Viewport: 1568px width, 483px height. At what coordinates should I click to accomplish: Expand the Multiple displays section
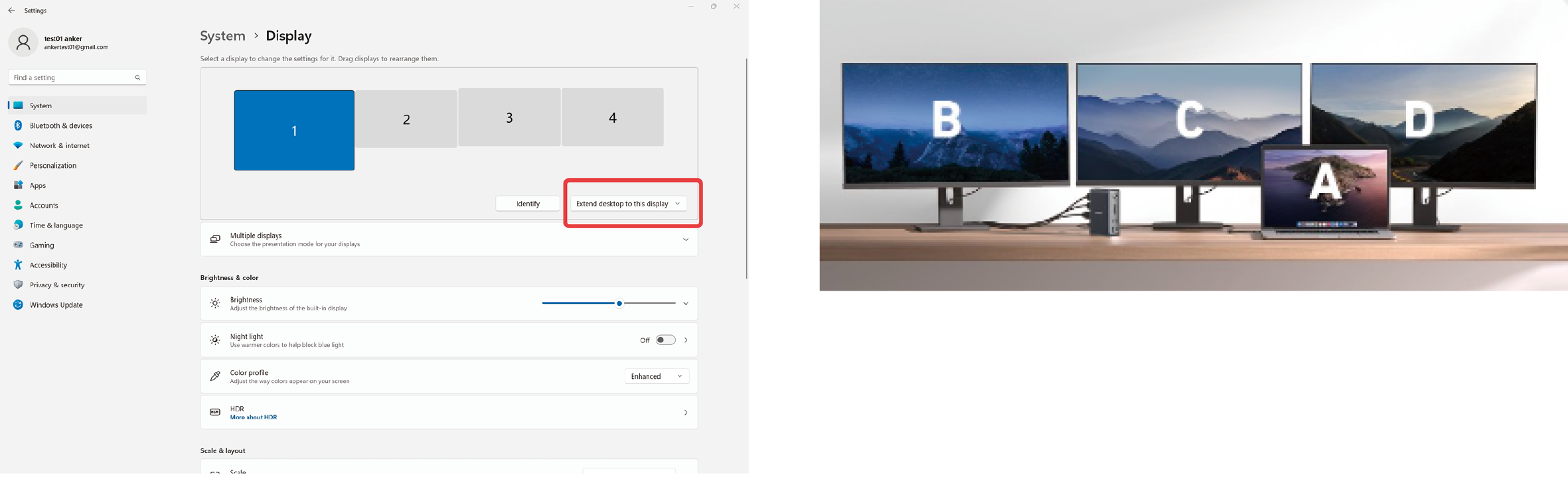(x=685, y=240)
